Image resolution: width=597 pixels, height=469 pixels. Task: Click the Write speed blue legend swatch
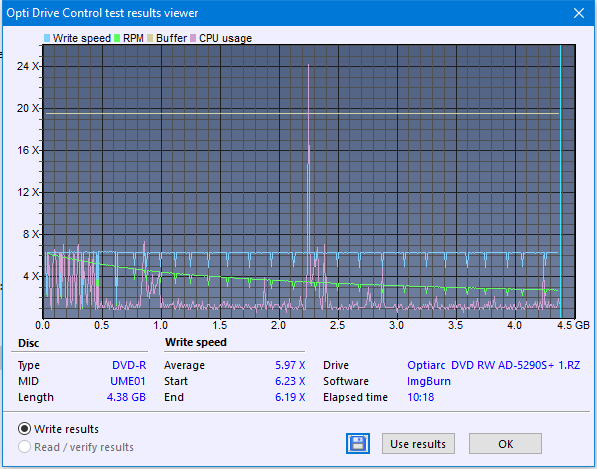47,38
